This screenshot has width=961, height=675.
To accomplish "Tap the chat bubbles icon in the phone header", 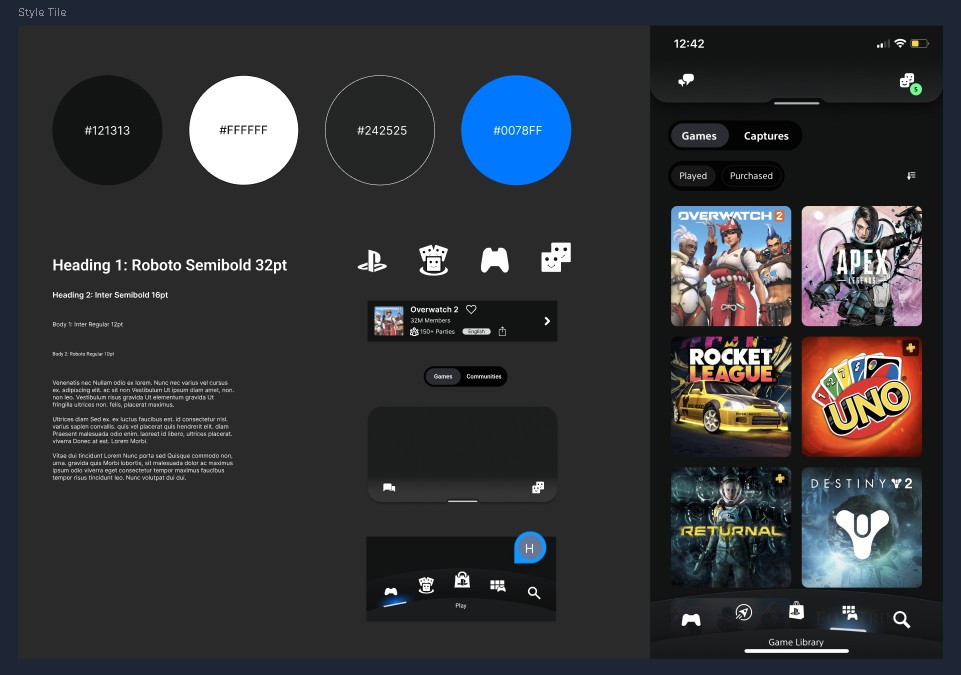I will pos(686,80).
